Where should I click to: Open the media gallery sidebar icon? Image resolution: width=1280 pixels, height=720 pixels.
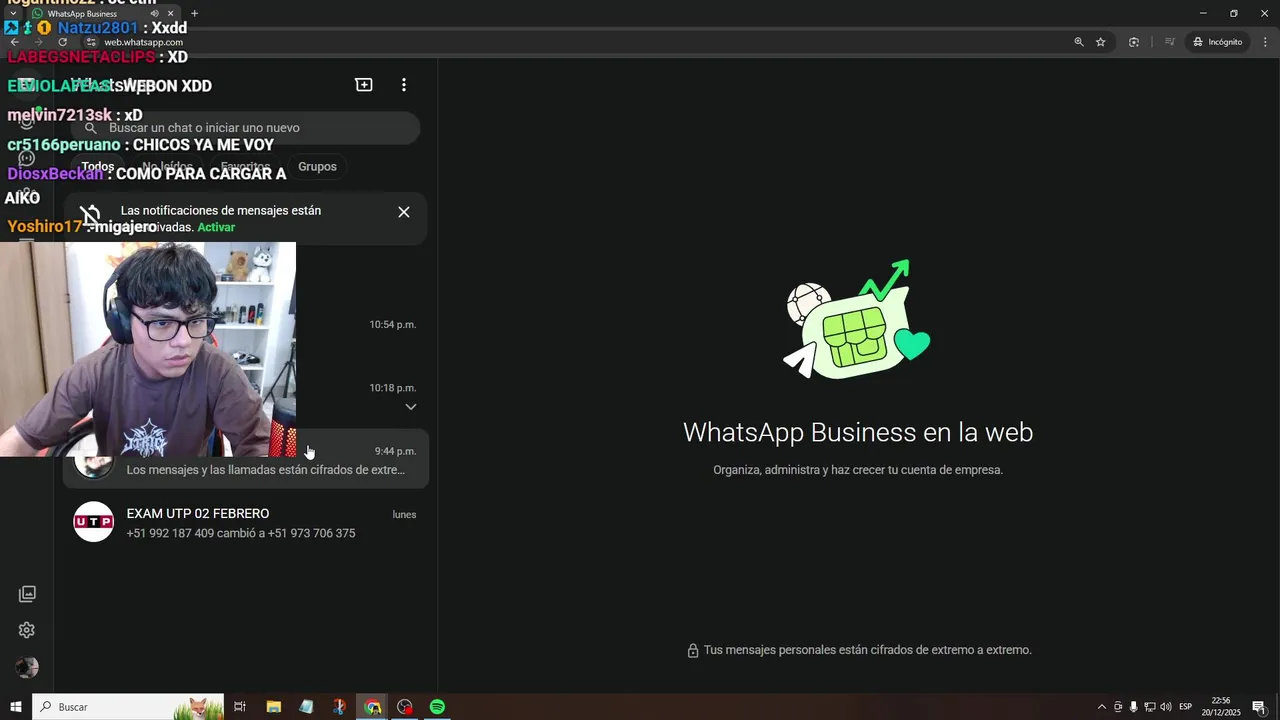click(27, 594)
